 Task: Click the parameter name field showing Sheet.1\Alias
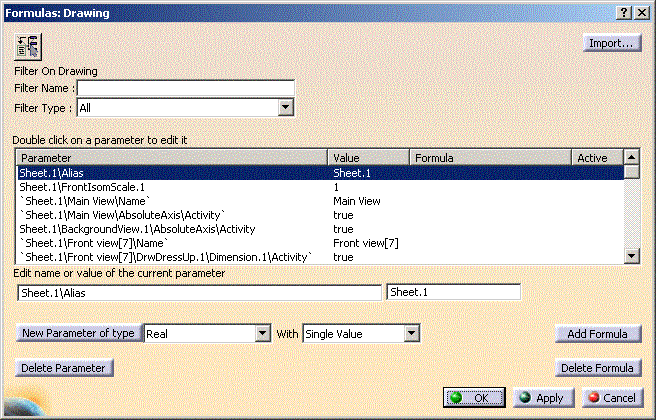click(x=200, y=292)
